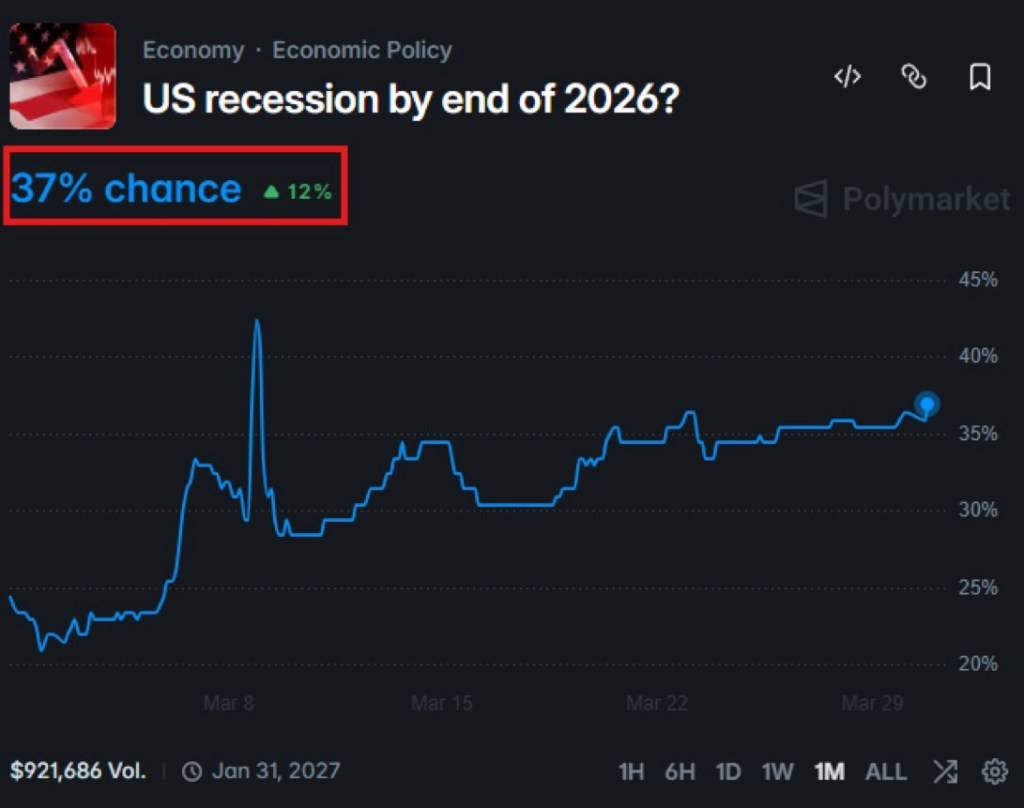The image size is (1024, 808).
Task: Click the green up-arrow change indicator
Action: [271, 191]
